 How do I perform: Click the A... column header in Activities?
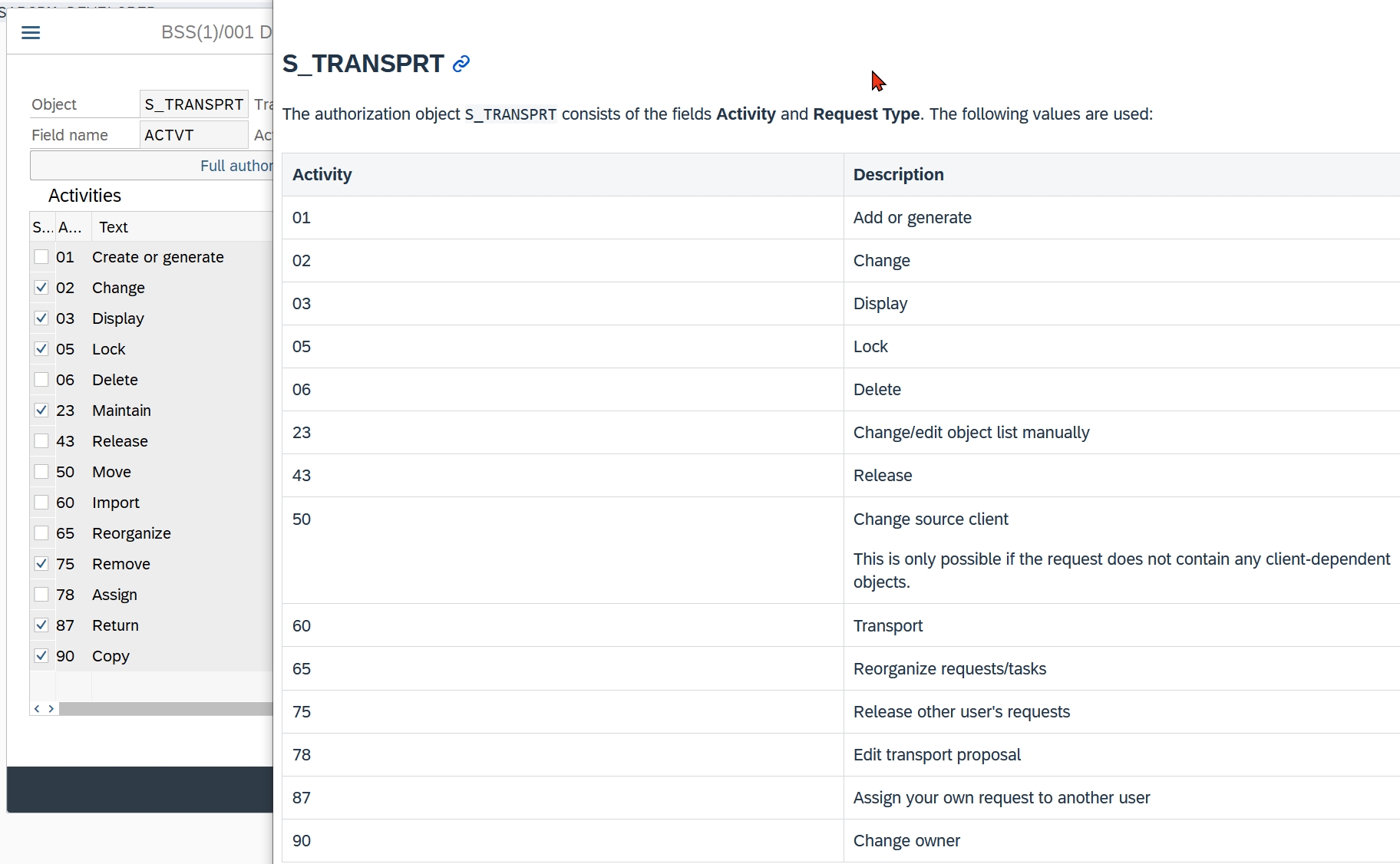(70, 227)
